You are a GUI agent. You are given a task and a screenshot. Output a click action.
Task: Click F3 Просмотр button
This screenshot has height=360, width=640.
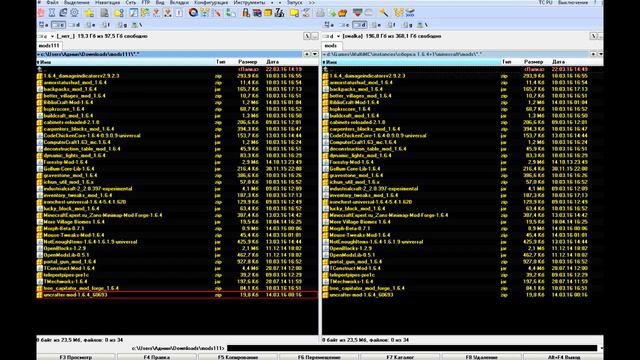(76, 357)
